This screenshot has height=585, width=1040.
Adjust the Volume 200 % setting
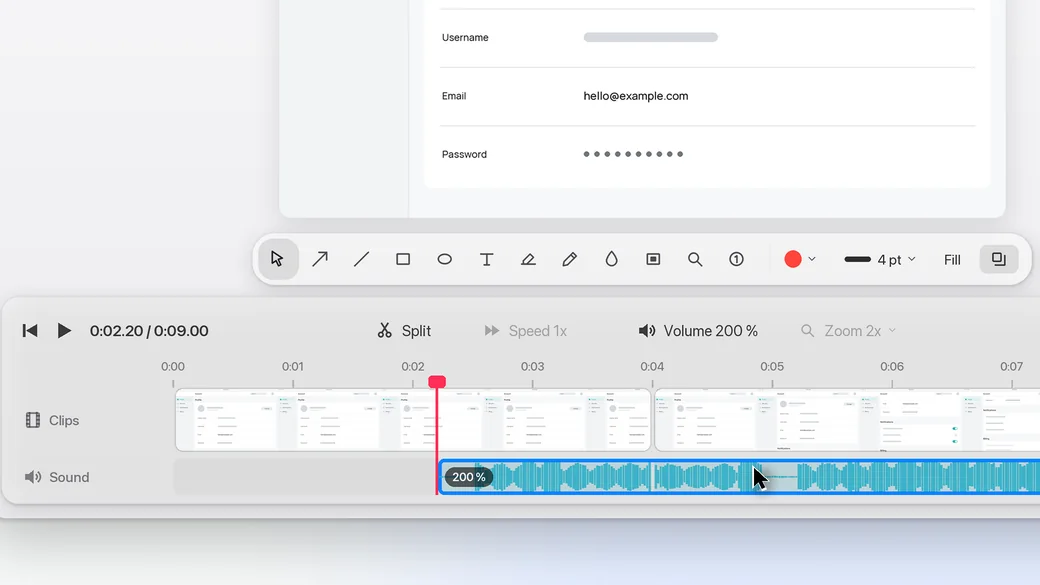698,330
